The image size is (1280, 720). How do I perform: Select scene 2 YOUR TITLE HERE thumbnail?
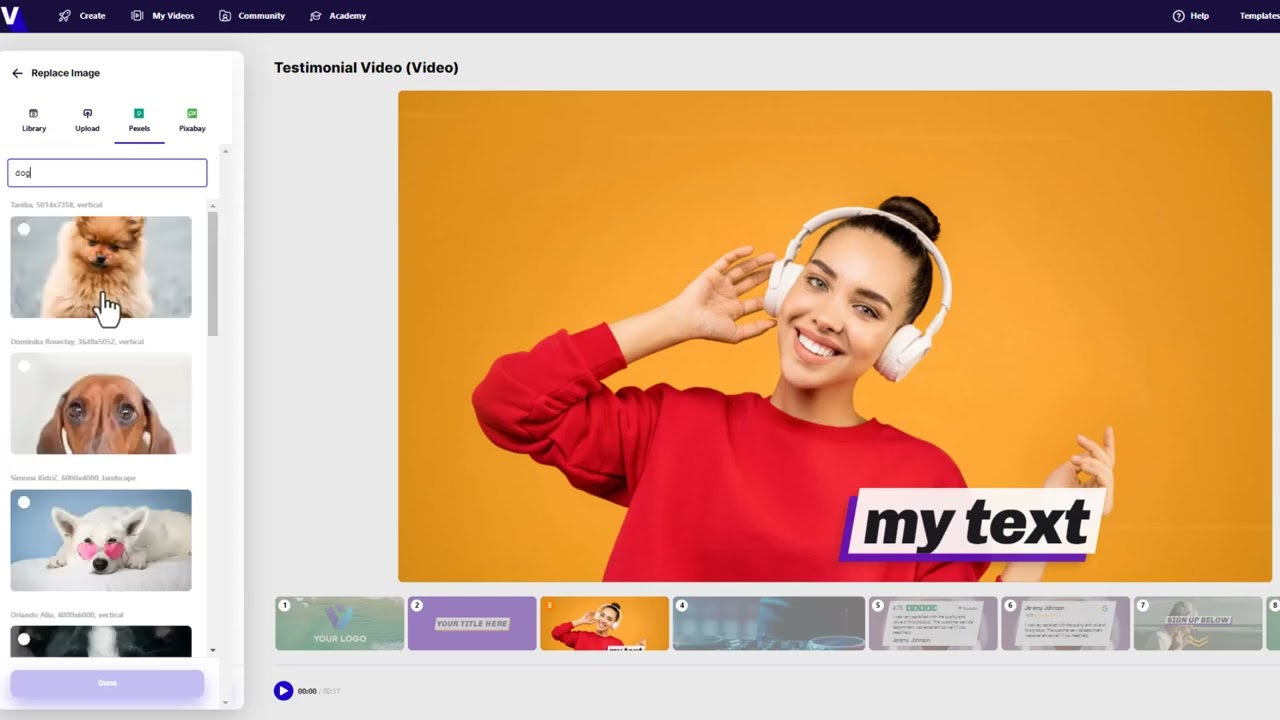point(472,623)
